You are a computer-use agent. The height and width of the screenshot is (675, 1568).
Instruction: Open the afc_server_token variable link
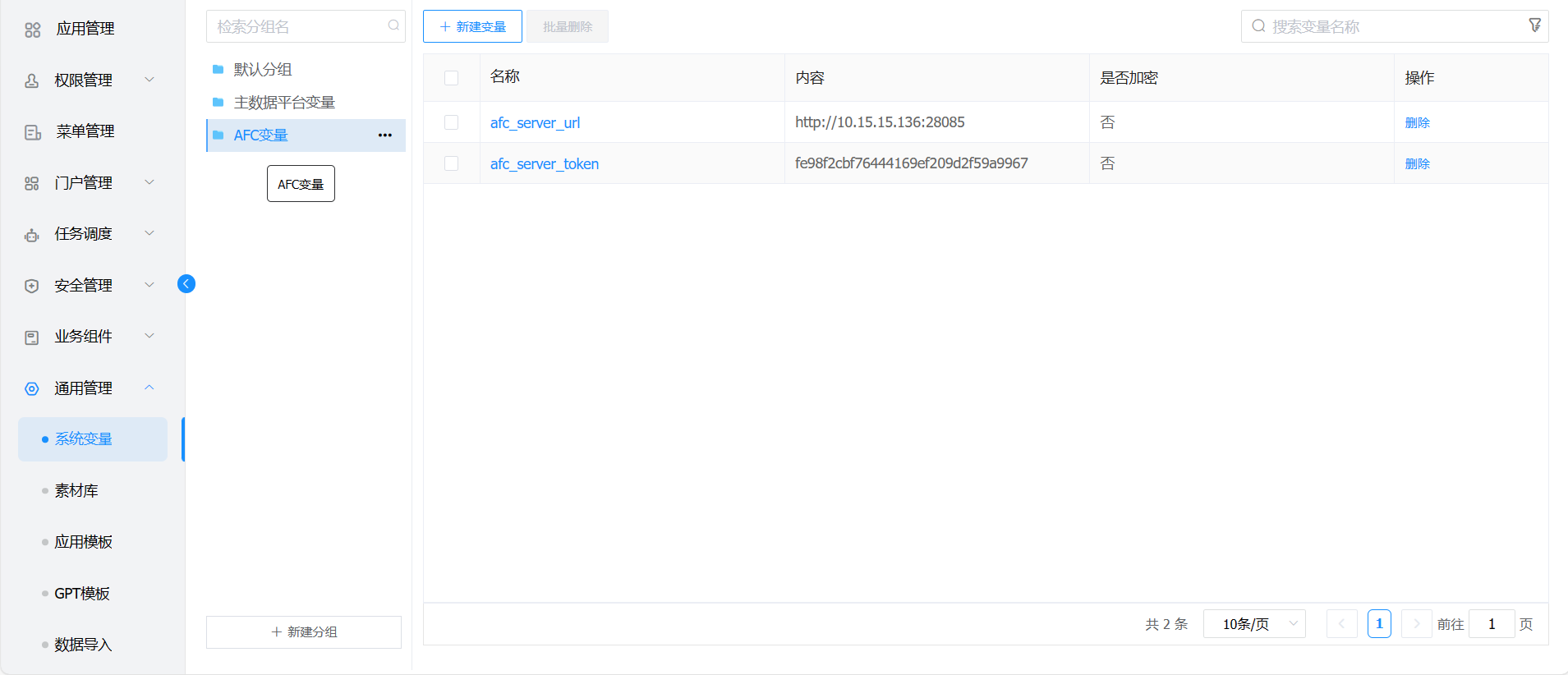click(x=545, y=163)
